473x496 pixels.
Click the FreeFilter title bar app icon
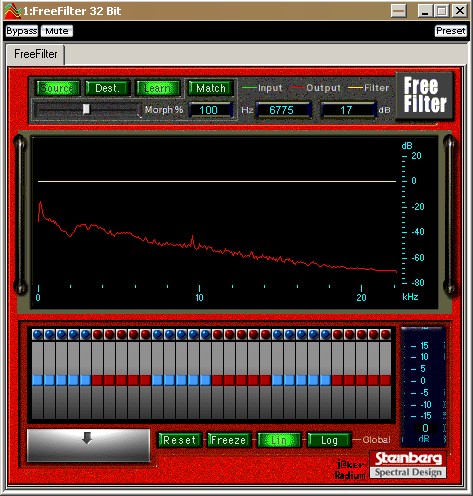(12, 11)
